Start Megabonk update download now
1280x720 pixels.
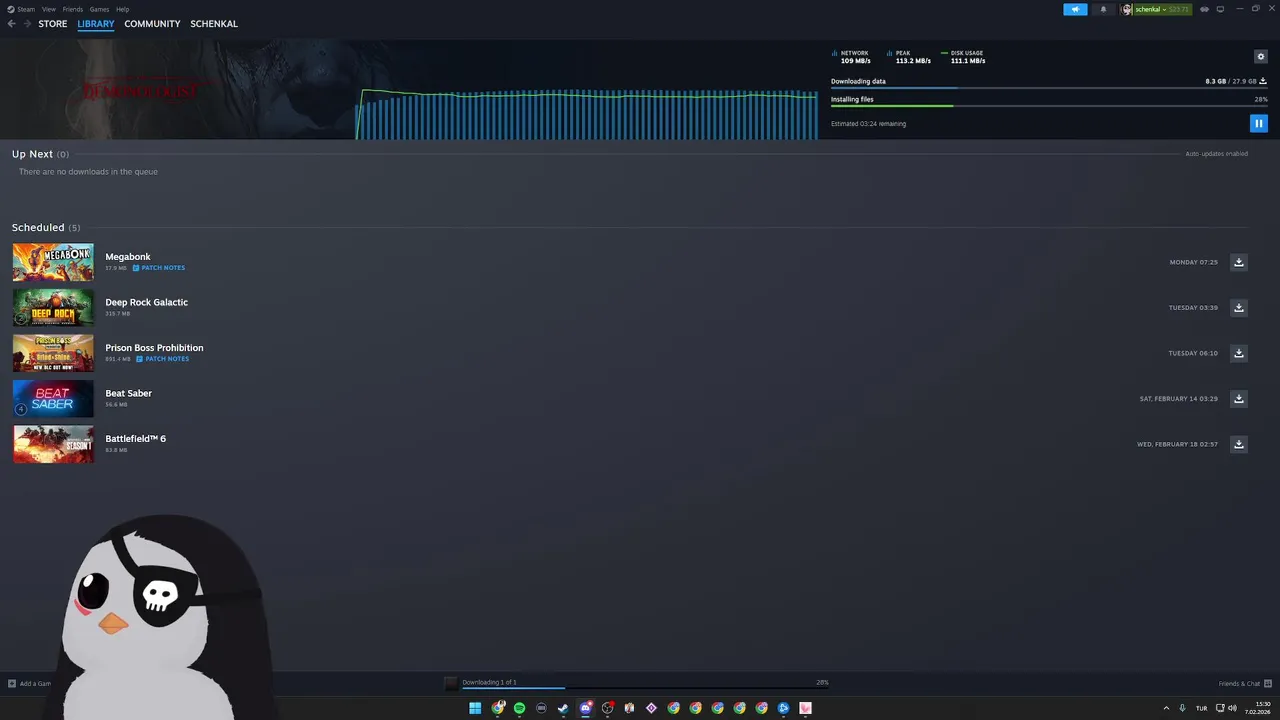(x=1238, y=262)
